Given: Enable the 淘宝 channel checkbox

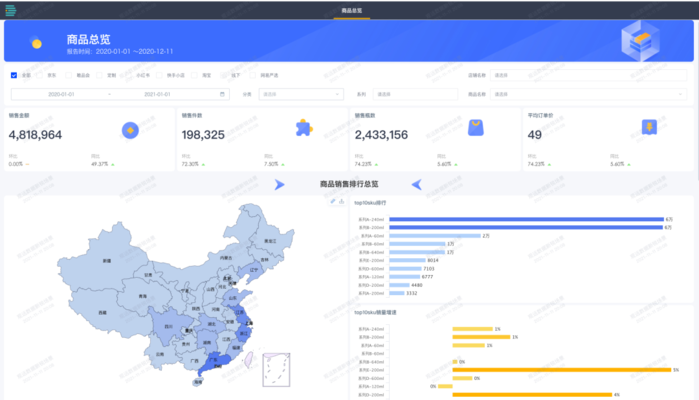Looking at the screenshot, I should pos(196,74).
